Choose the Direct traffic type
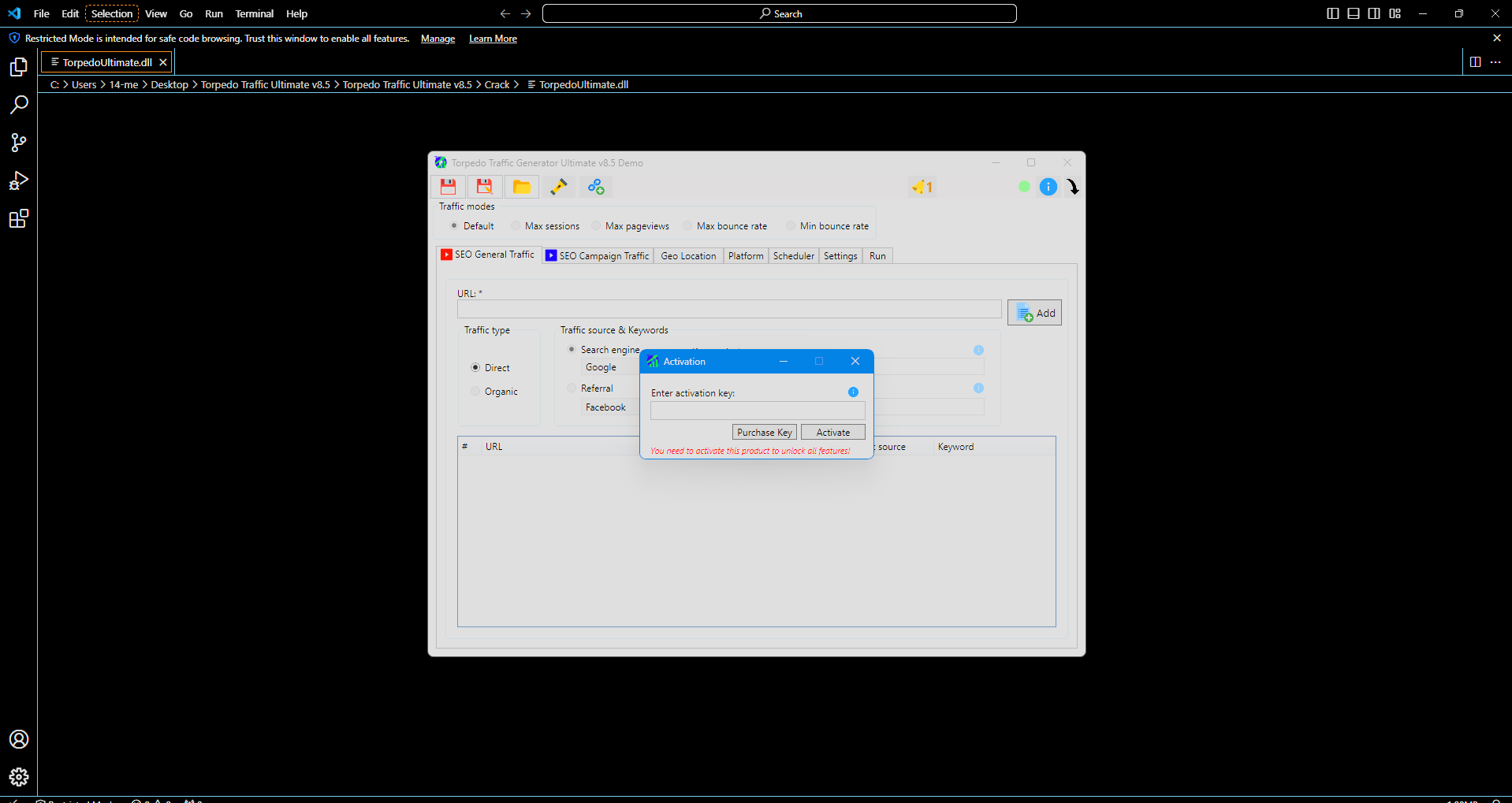The width and height of the screenshot is (1512, 803). coord(475,368)
